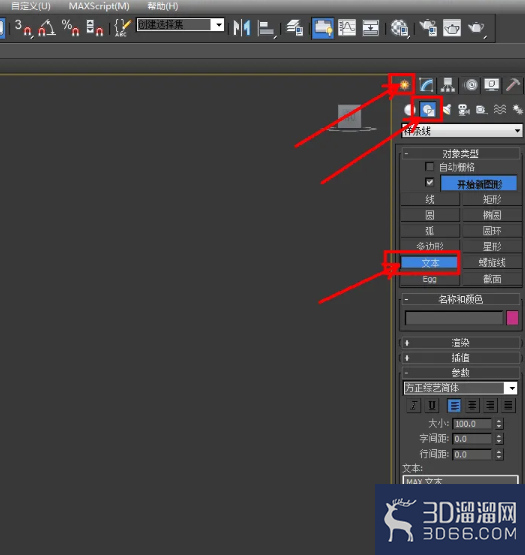Image resolution: width=525 pixels, height=555 pixels.
Task: Click the 矩形 shape button
Action: (x=492, y=199)
